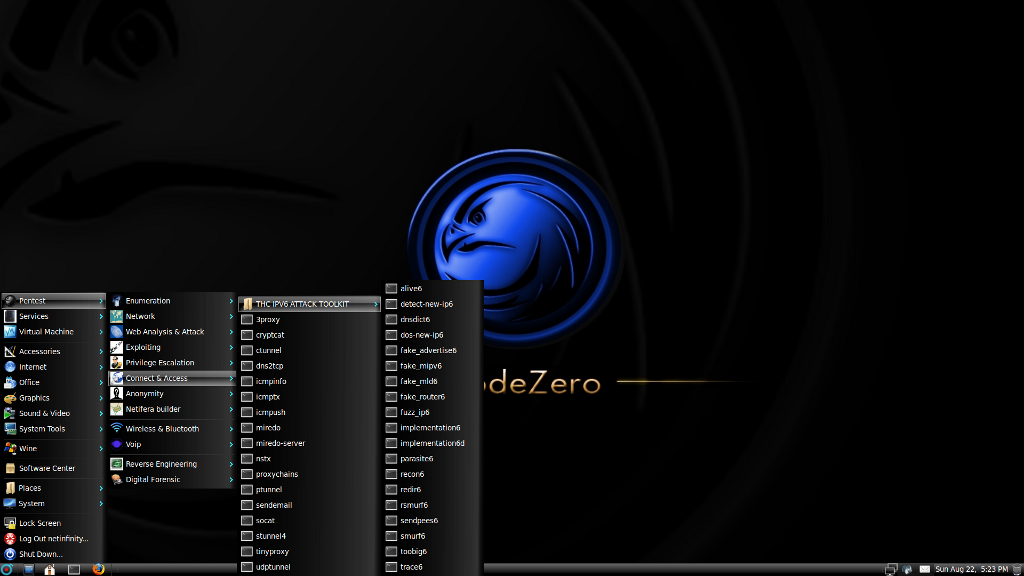Open the home folder panel icon
The height and width of the screenshot is (576, 1024).
coord(49,569)
